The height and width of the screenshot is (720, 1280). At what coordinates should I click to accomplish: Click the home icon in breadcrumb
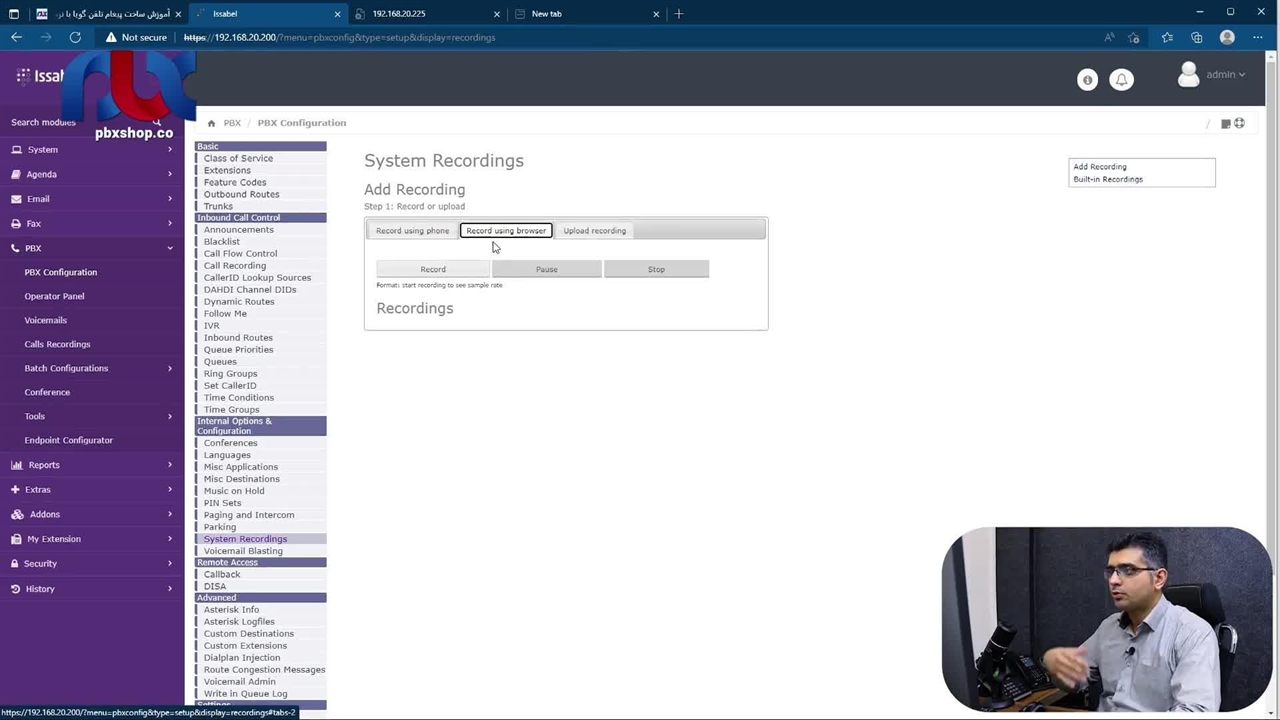(211, 123)
